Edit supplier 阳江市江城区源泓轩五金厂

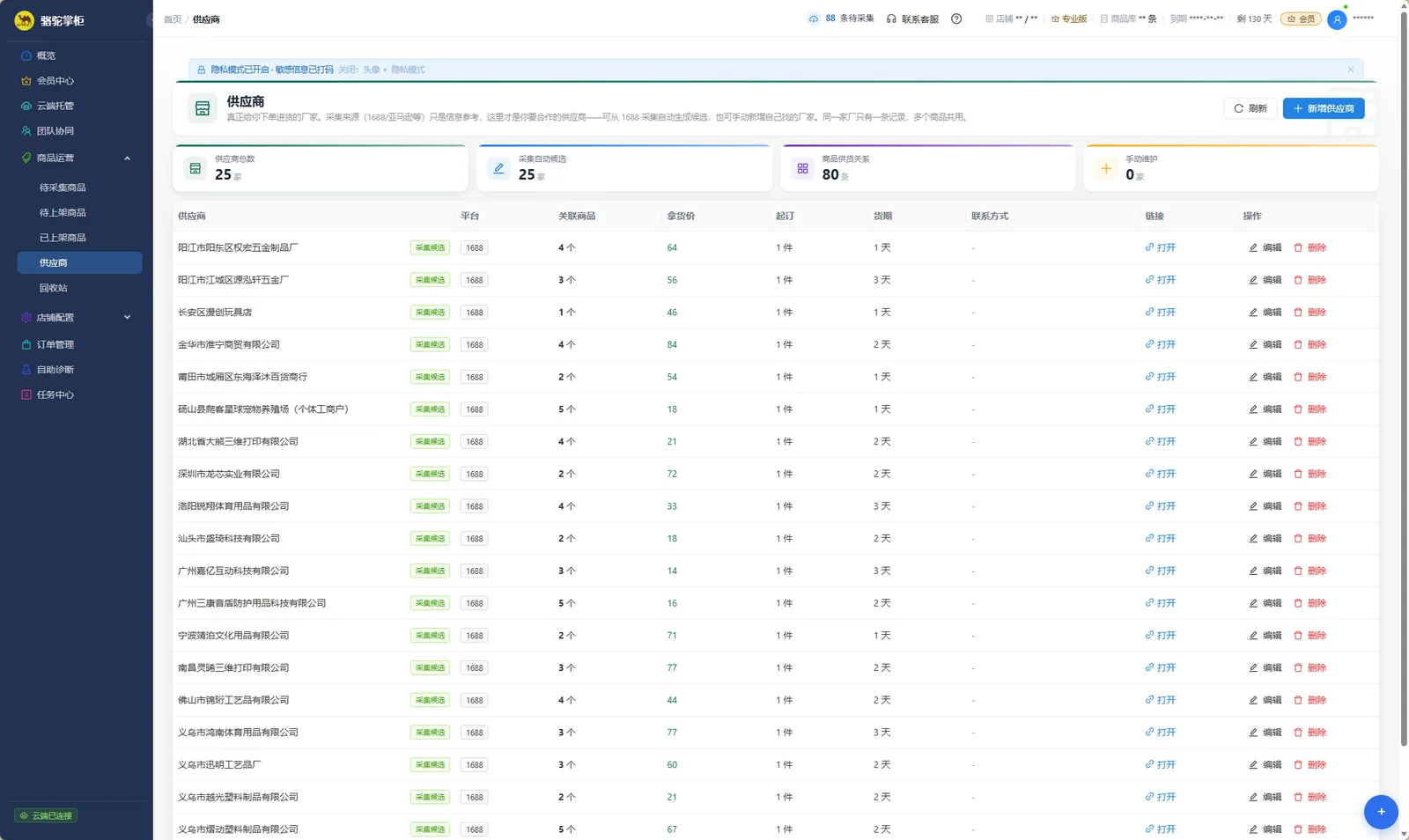[1265, 280]
